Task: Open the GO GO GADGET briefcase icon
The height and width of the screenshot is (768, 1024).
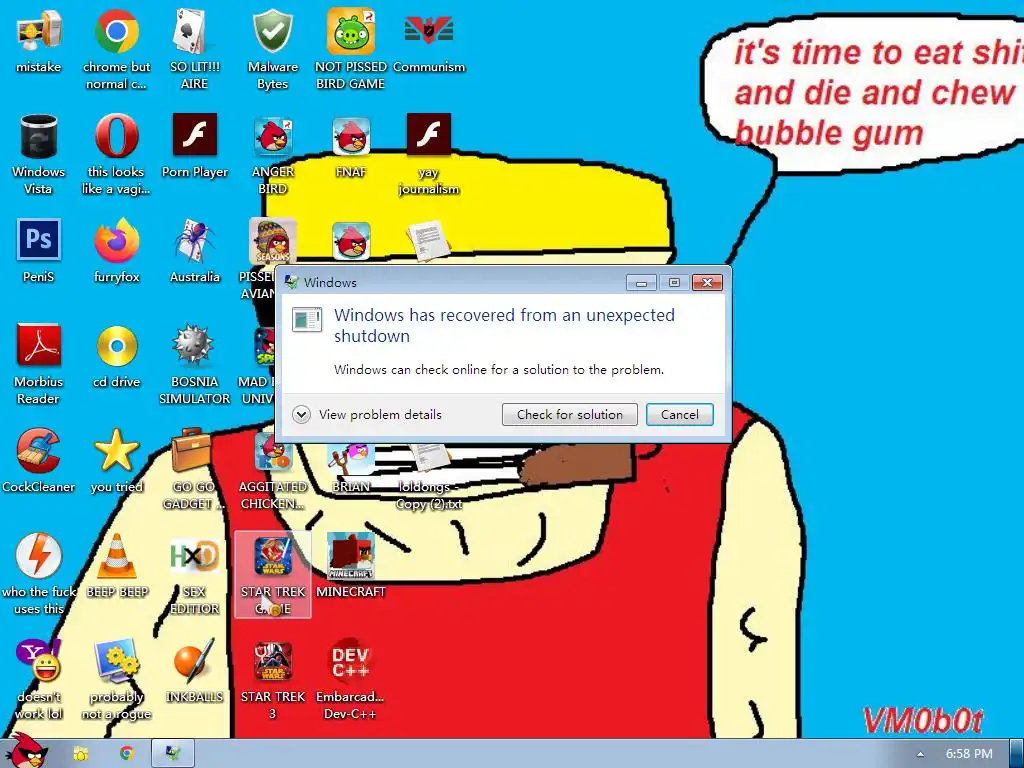Action: point(194,468)
